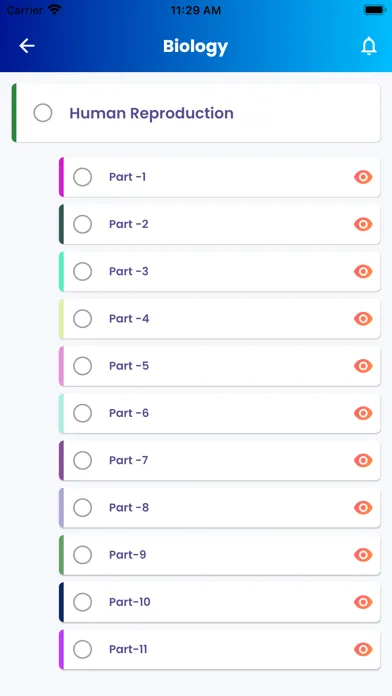This screenshot has width=392, height=696.
Task: View Part-11 via eye icon
Action: 363,649
